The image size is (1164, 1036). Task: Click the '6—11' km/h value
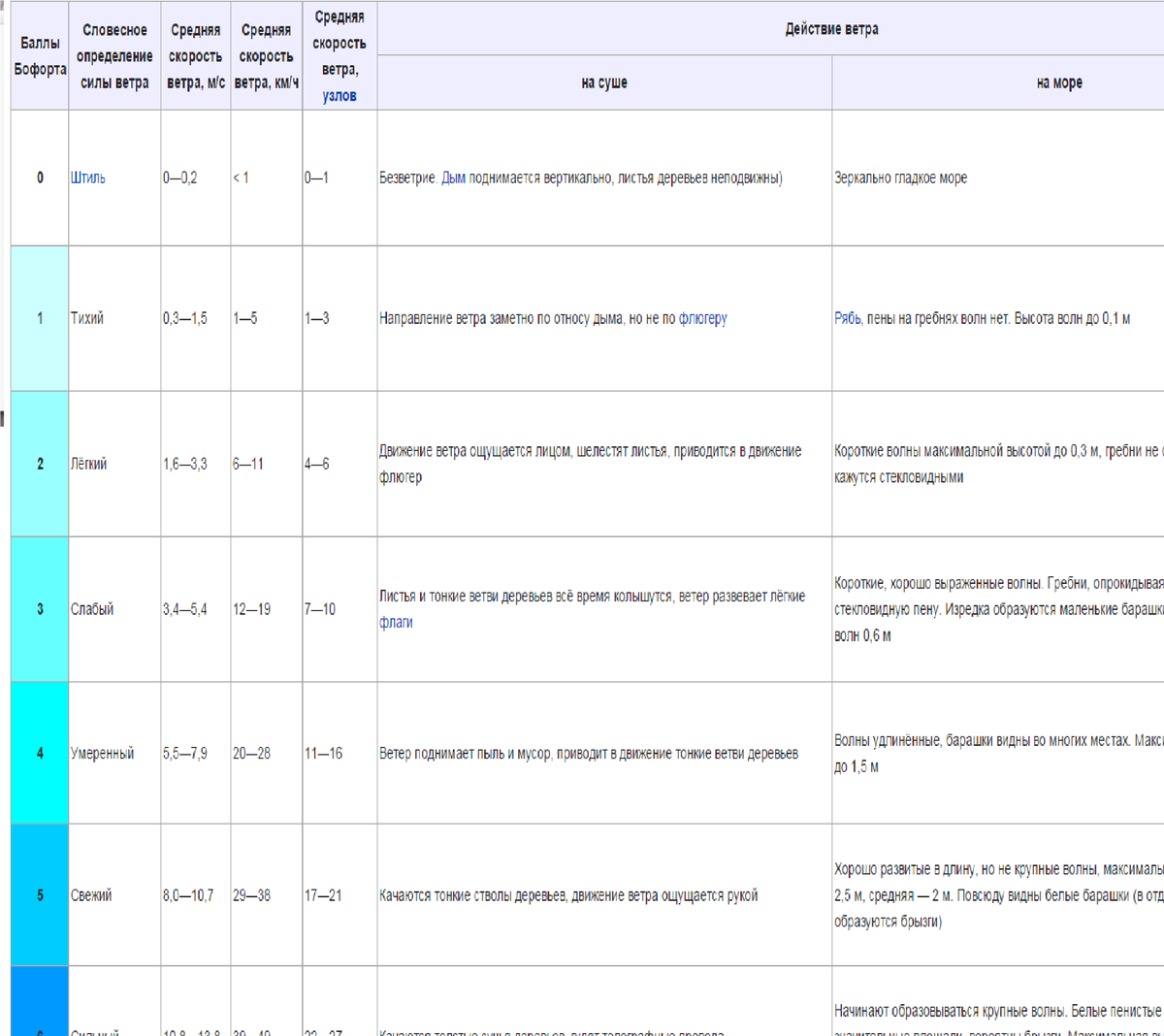(247, 464)
